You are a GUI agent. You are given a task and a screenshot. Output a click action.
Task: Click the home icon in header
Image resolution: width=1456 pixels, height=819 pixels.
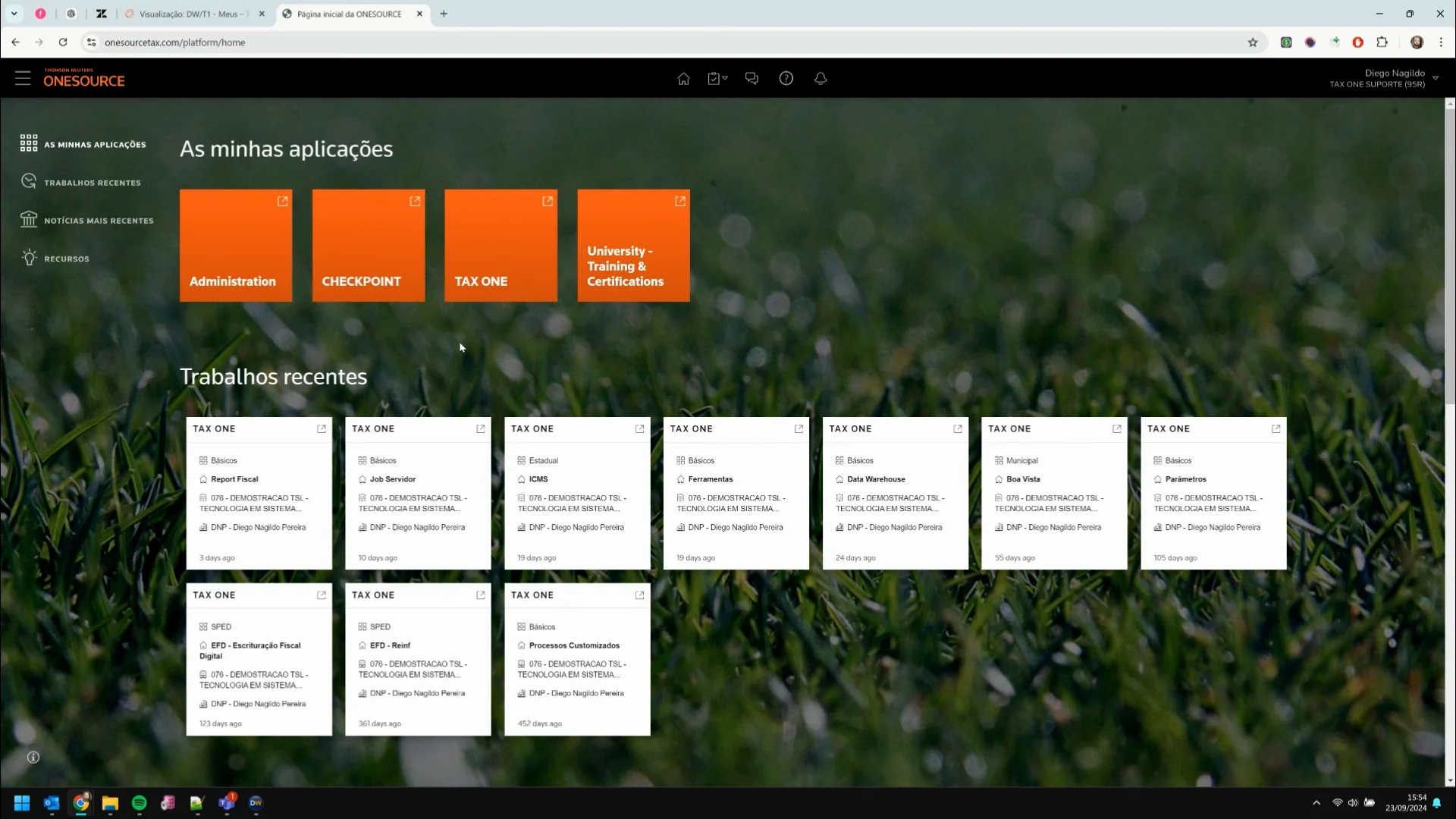(683, 78)
